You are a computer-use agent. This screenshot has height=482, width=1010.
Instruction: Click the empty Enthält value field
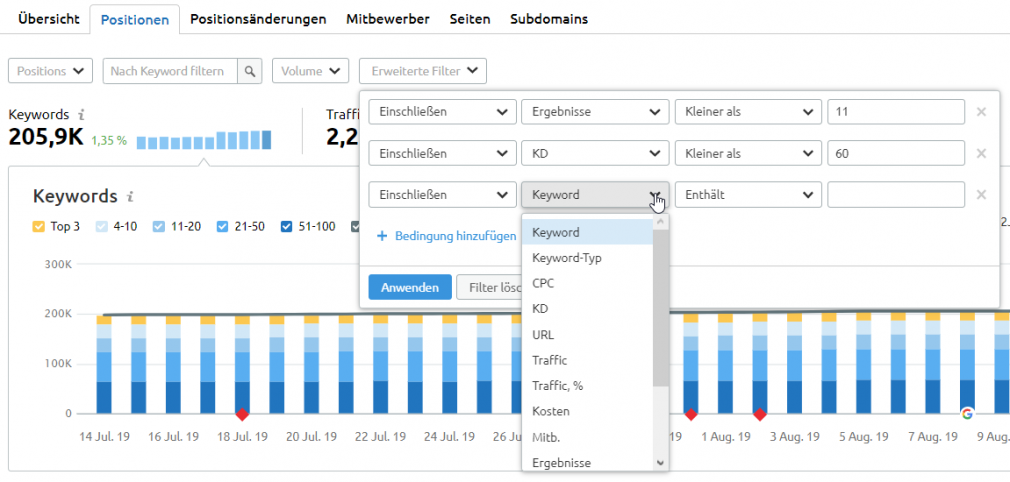[x=896, y=195]
